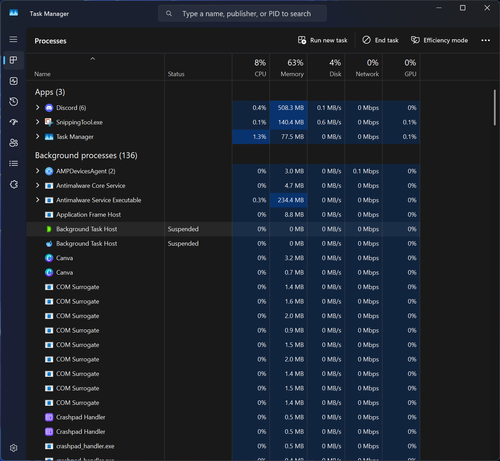This screenshot has width=500, height=461.
Task: Toggle Efficiency mode for selected process
Action: click(x=439, y=40)
